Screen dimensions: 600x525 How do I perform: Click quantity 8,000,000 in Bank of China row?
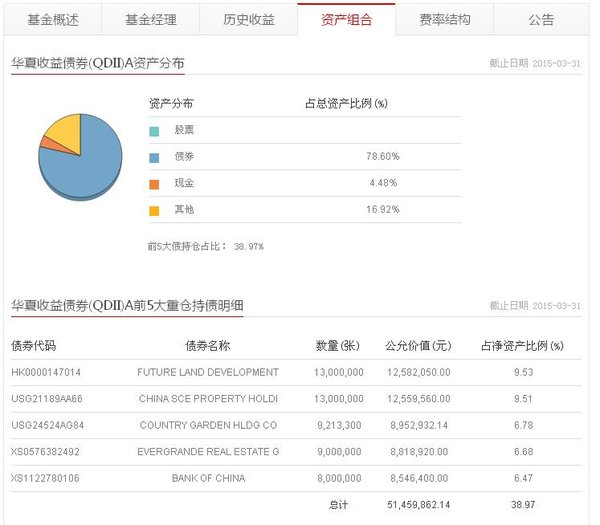[339, 478]
